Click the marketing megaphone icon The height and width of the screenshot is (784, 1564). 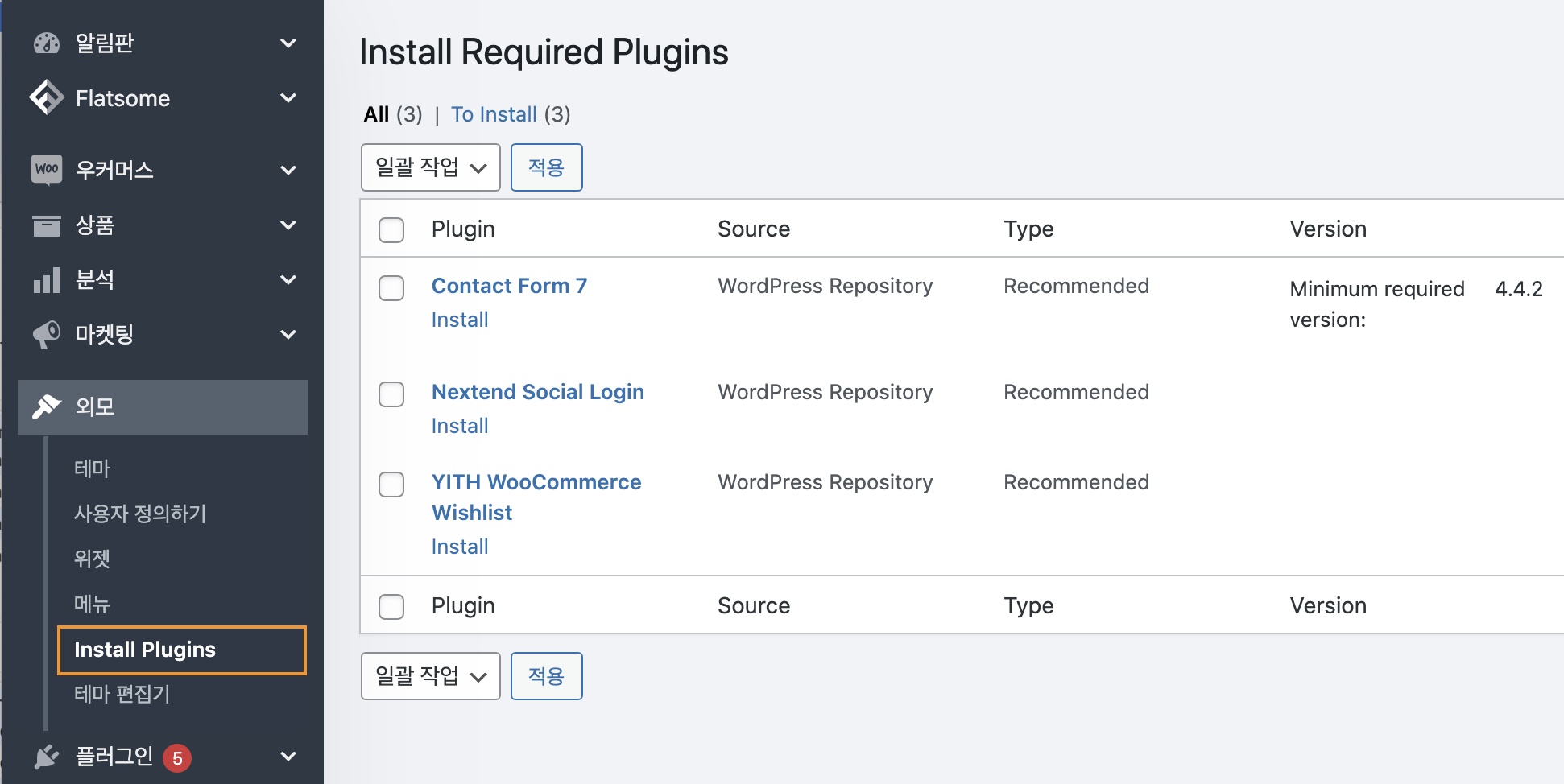click(x=47, y=334)
